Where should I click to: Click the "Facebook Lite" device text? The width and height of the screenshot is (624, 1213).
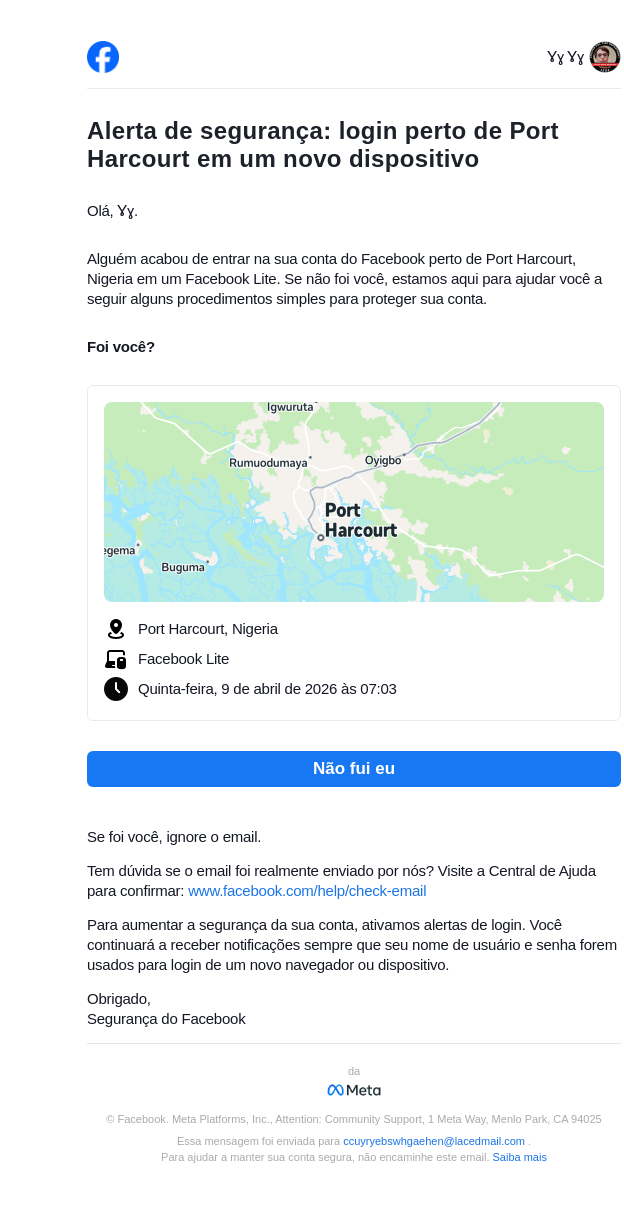click(x=183, y=659)
